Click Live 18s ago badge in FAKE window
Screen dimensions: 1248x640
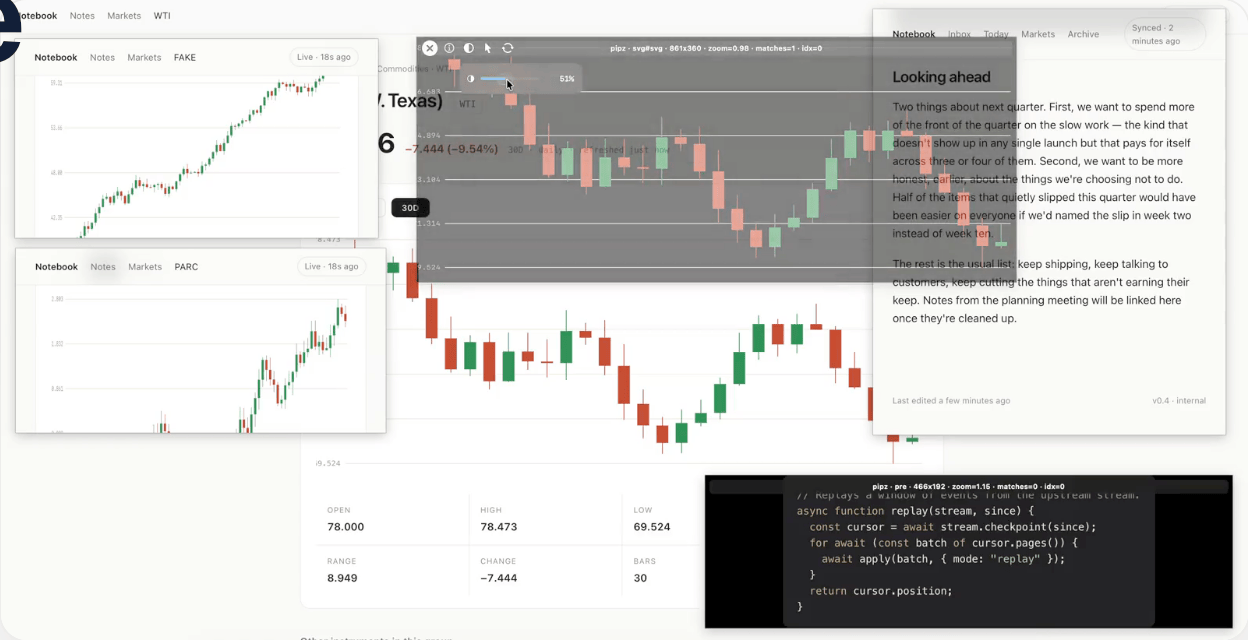point(324,57)
